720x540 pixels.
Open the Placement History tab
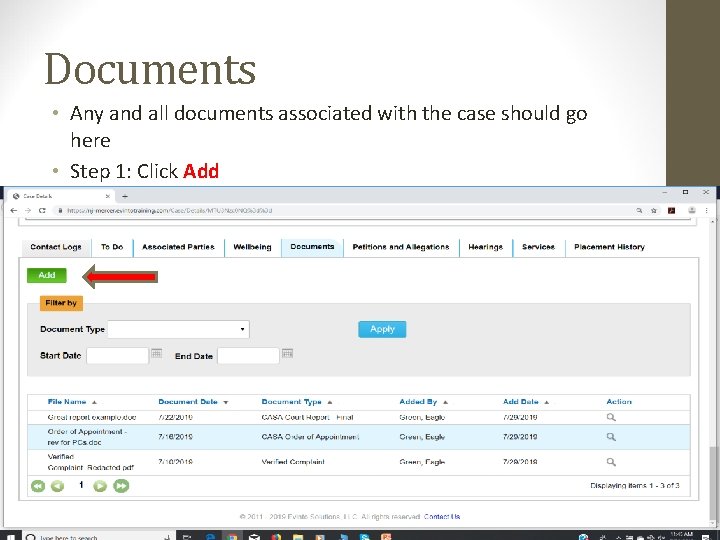pyautogui.click(x=610, y=247)
